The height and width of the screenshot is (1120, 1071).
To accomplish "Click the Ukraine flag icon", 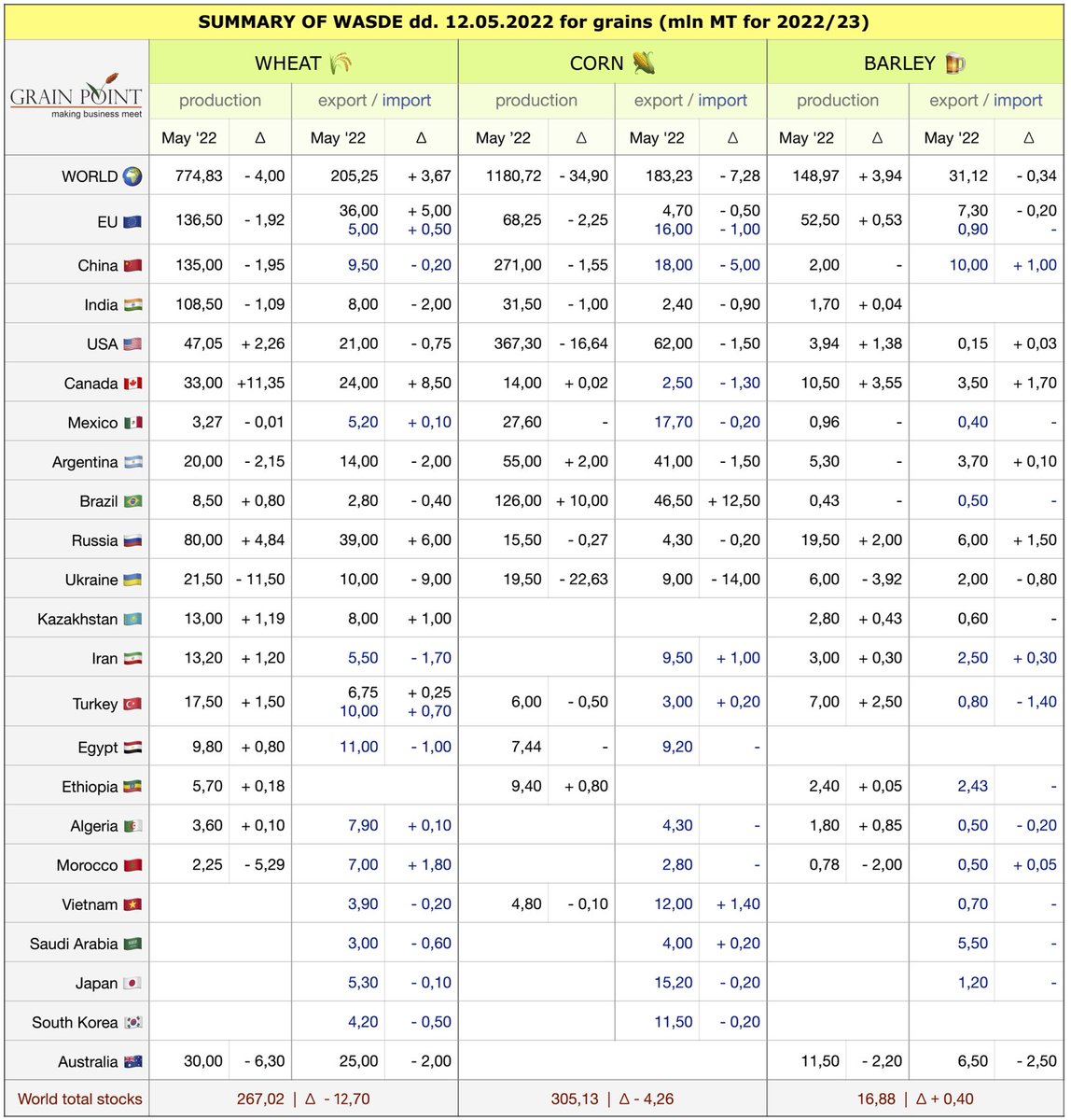I will click(132, 580).
